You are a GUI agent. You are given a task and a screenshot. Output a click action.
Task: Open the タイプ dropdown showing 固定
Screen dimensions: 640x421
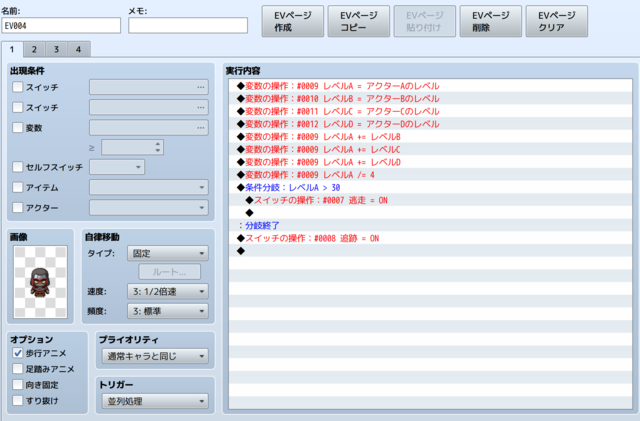[168, 253]
